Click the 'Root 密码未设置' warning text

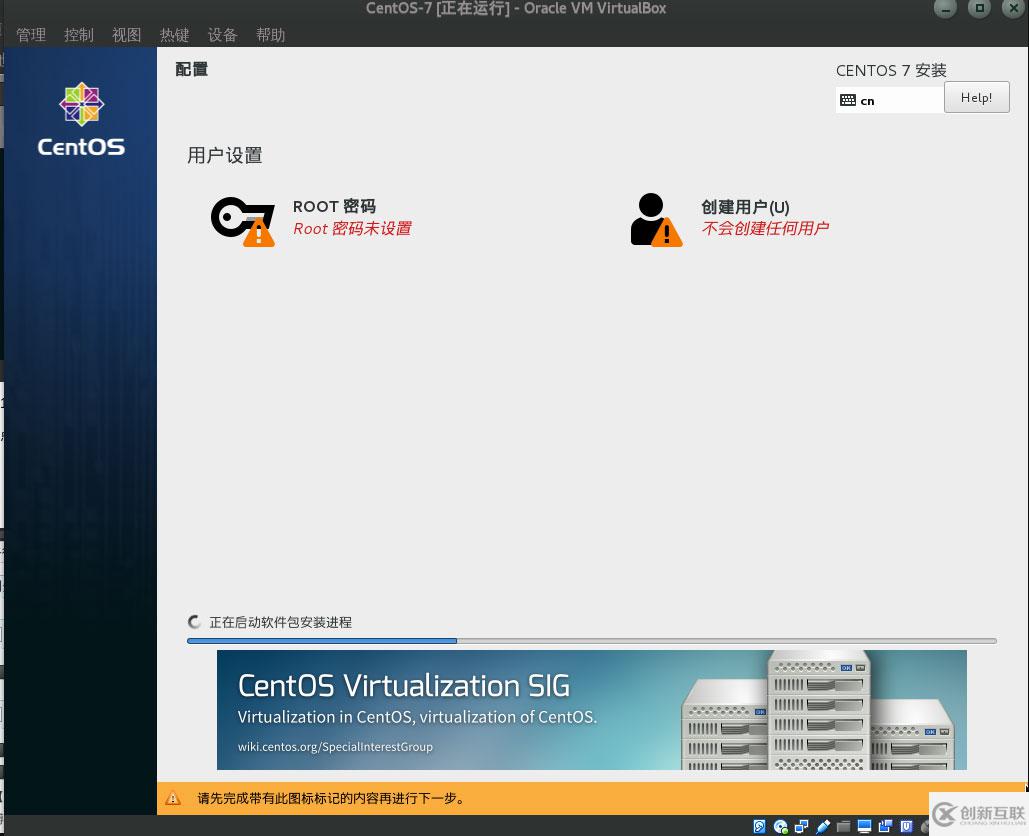pos(352,228)
